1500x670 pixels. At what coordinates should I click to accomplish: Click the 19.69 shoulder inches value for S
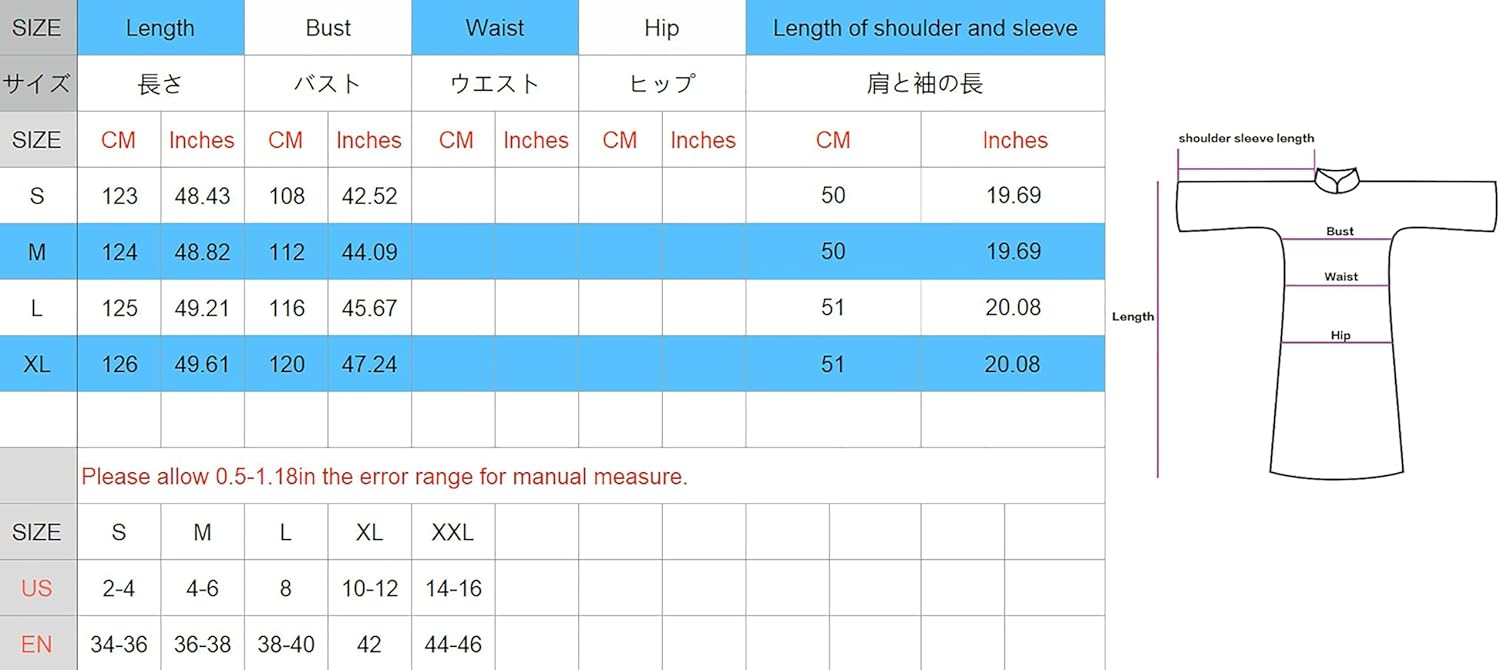coord(1013,196)
